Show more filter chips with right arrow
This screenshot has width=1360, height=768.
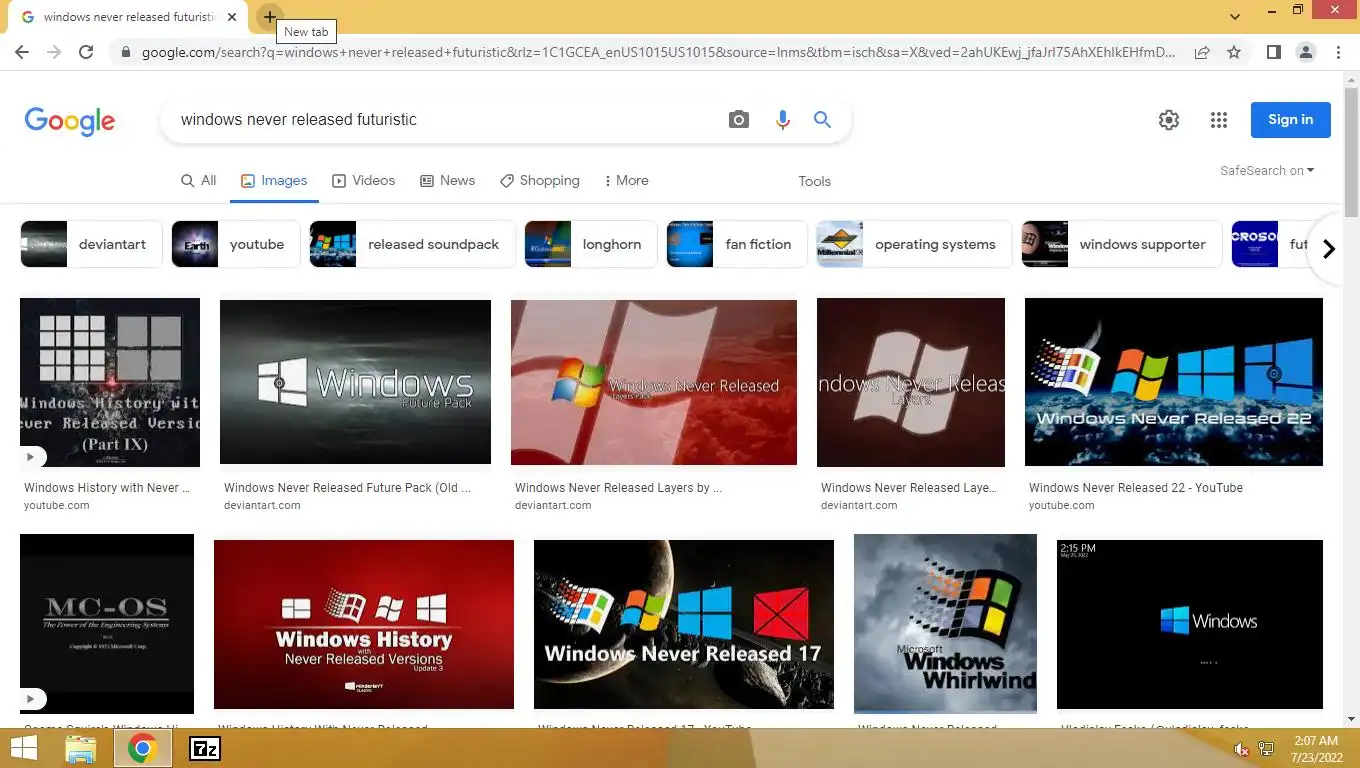(x=1328, y=249)
